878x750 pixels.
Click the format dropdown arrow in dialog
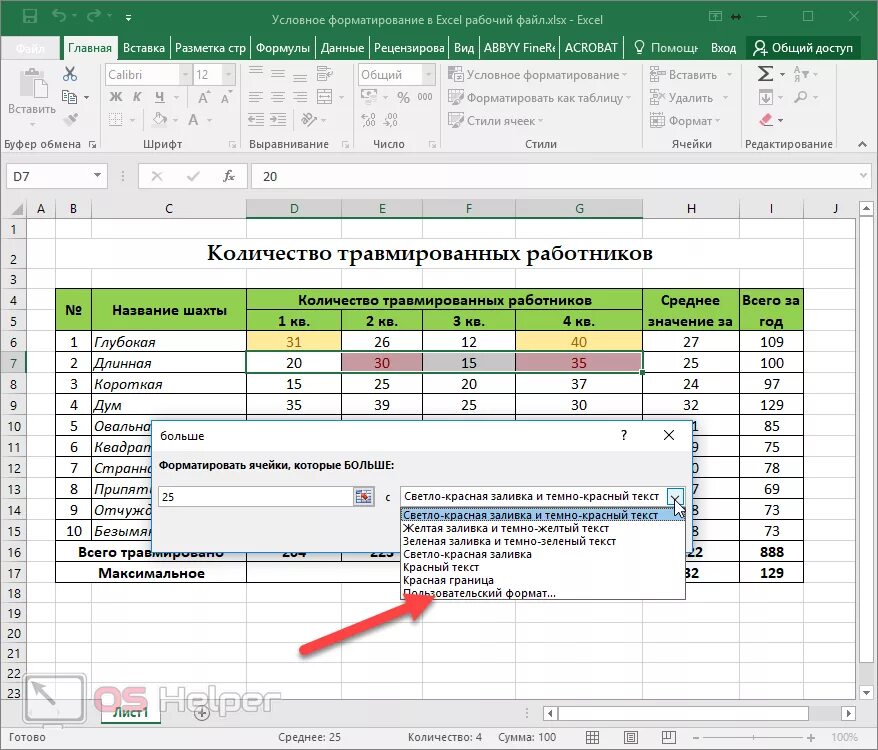pyautogui.click(x=675, y=496)
